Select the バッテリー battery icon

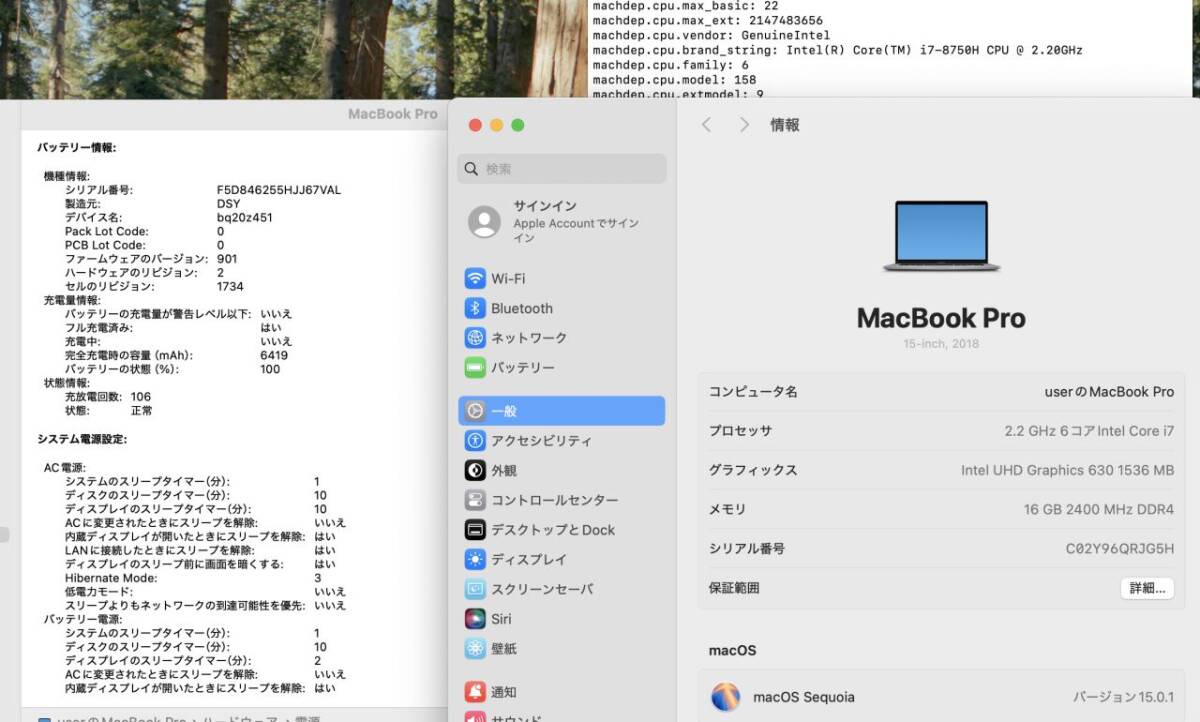[475, 368]
